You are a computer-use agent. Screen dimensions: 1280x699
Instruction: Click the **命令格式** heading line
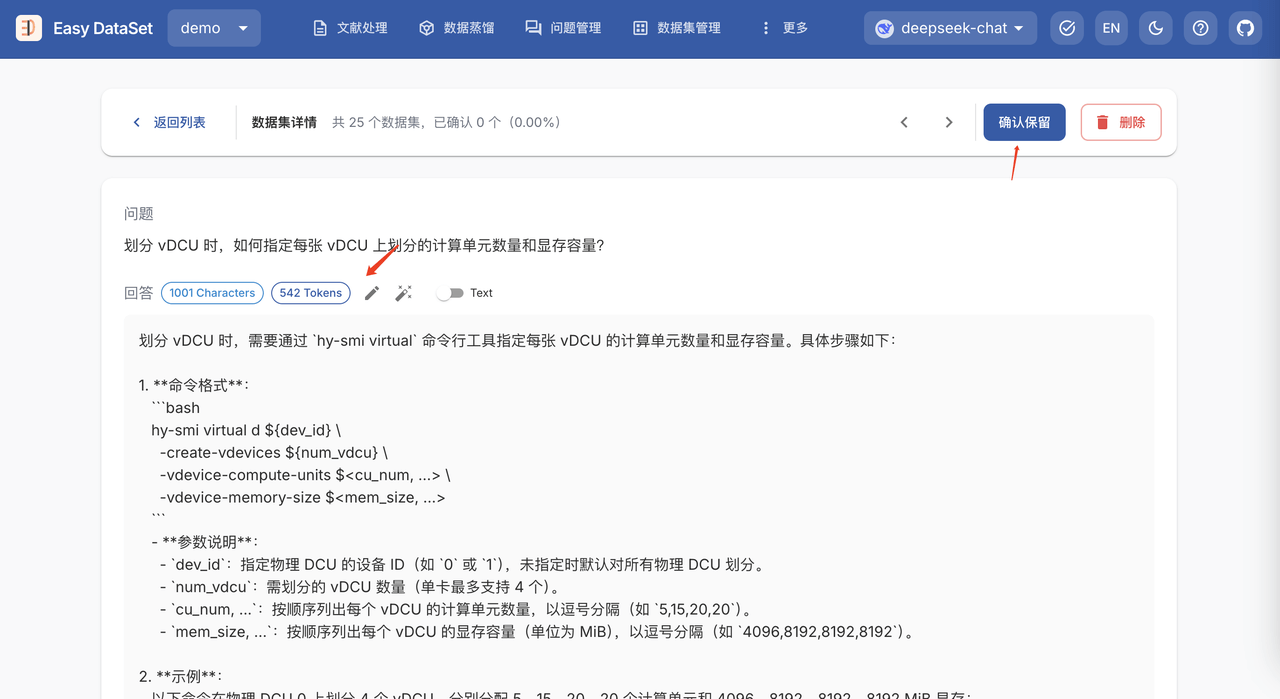pyautogui.click(x=194, y=385)
